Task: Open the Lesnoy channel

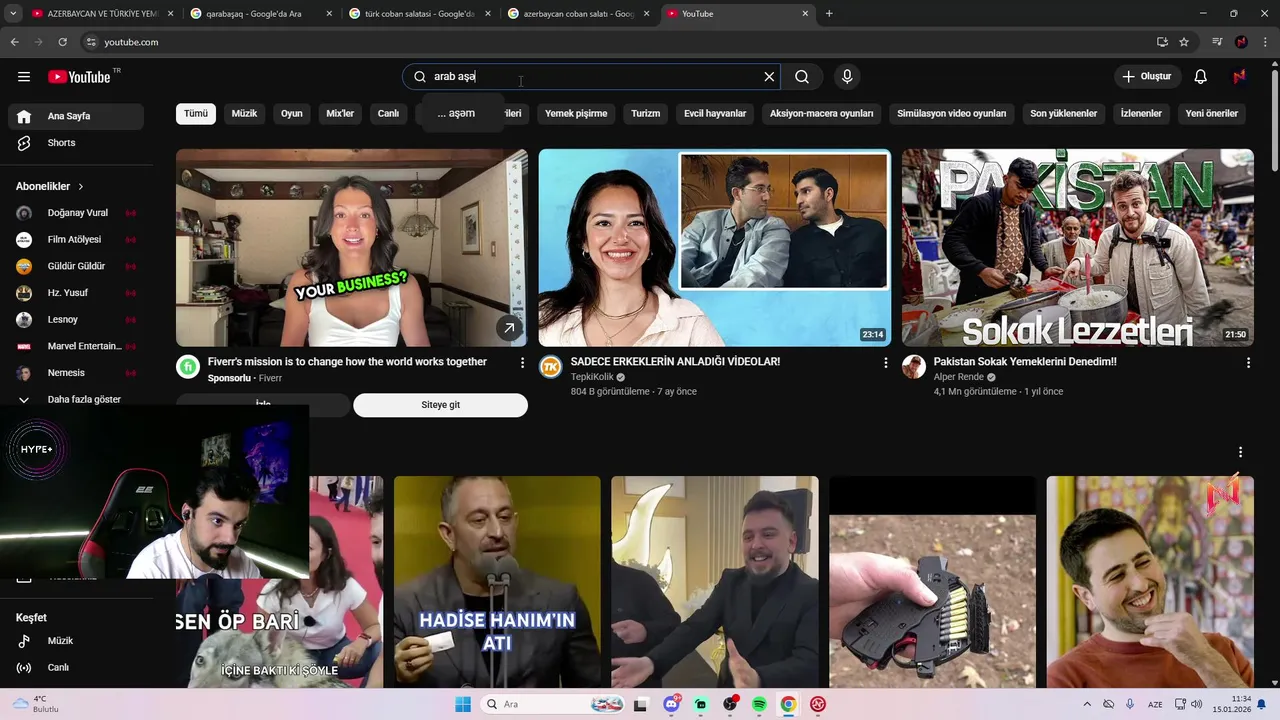Action: [x=76, y=320]
